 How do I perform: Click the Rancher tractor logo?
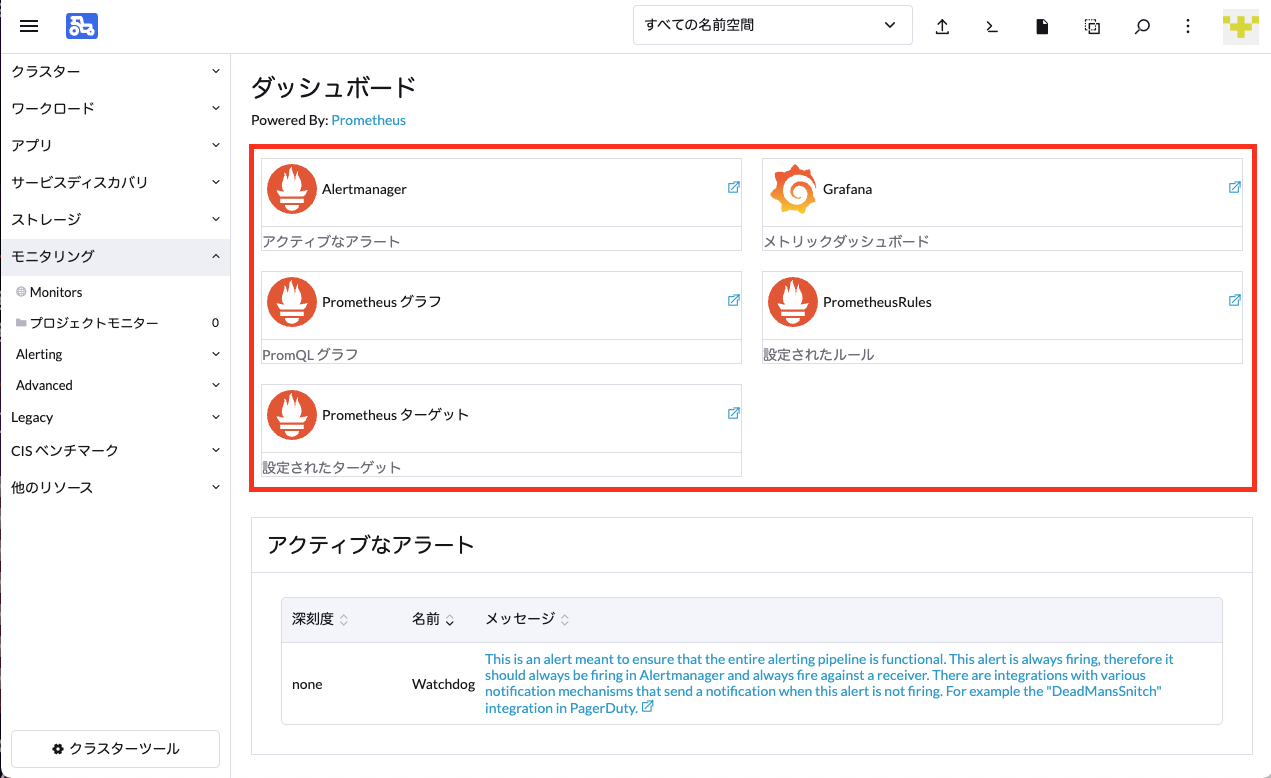pos(82,26)
